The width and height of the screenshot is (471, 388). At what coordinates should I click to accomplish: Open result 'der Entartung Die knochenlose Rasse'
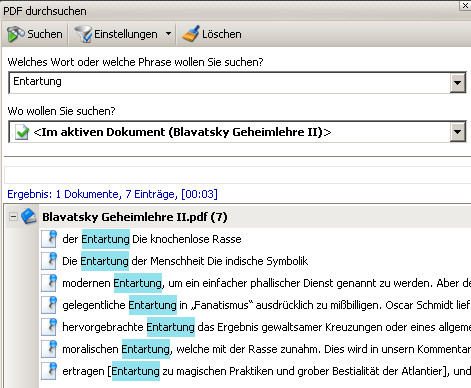click(152, 239)
